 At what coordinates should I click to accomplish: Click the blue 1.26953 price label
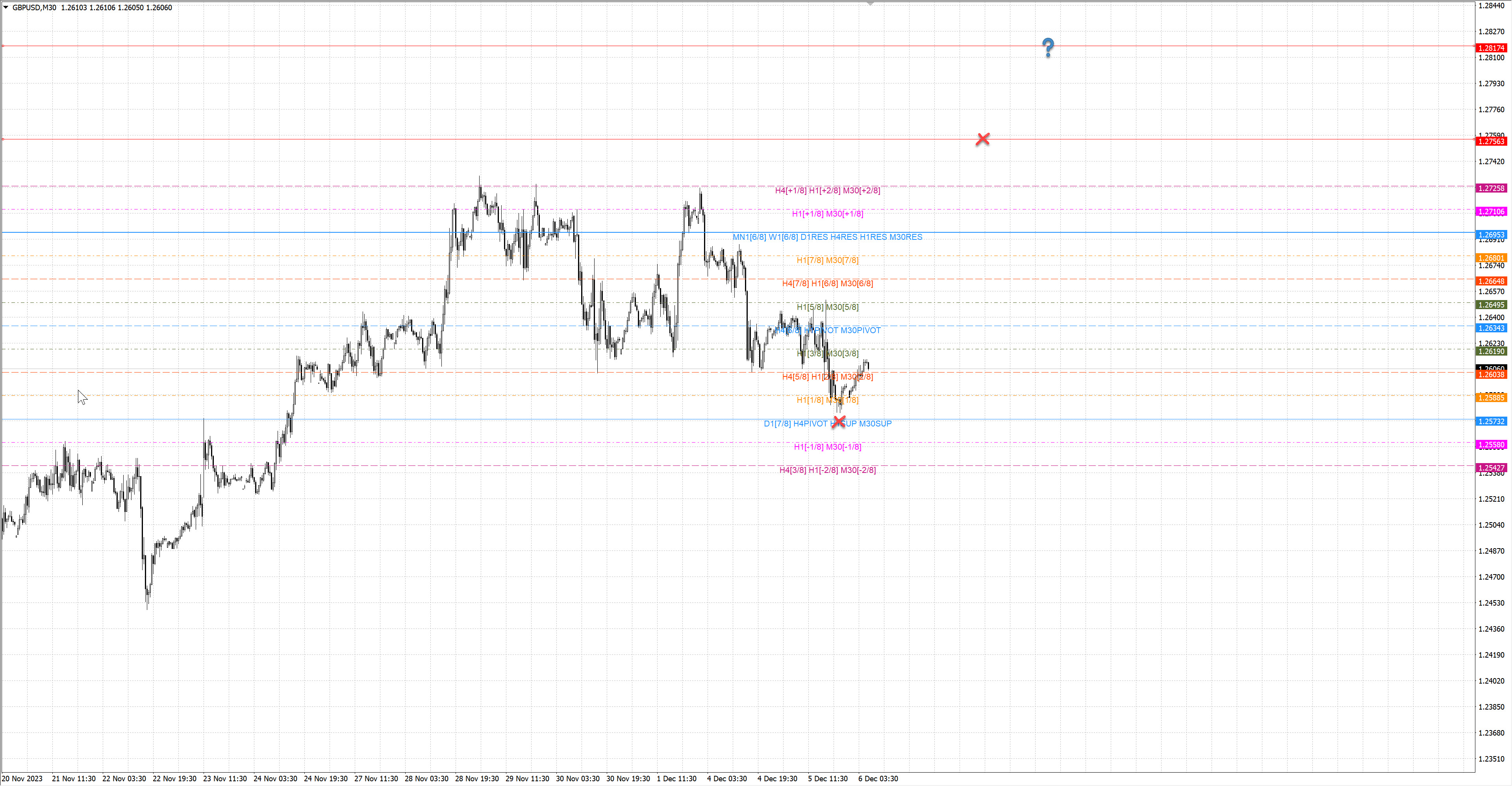click(1491, 235)
